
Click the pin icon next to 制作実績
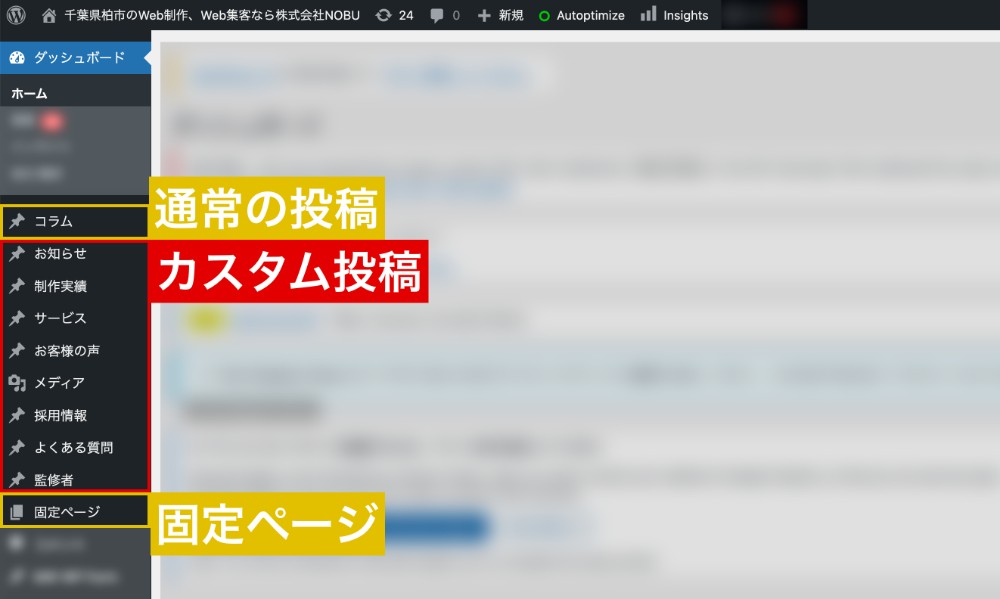click(x=17, y=286)
